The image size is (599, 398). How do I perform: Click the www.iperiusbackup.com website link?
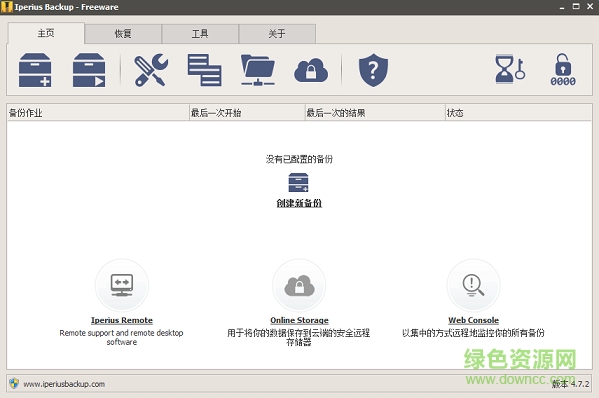(x=64, y=384)
